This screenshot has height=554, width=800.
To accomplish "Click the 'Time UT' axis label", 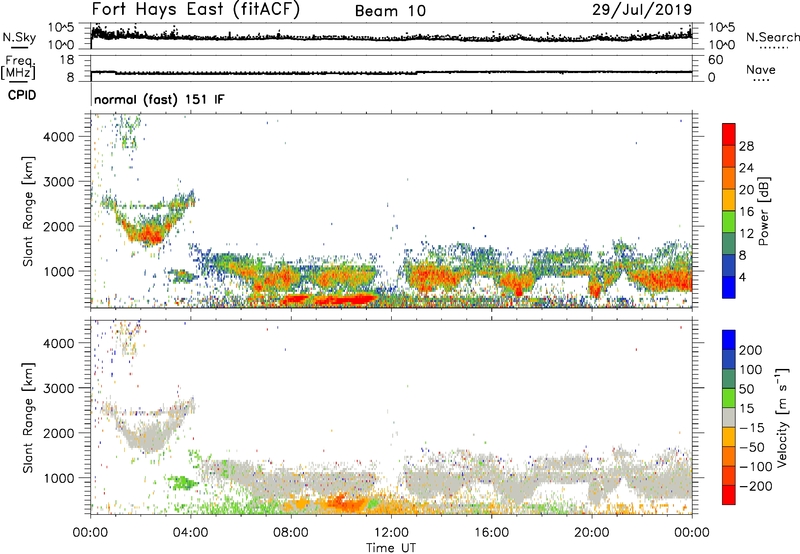I will coord(391,548).
